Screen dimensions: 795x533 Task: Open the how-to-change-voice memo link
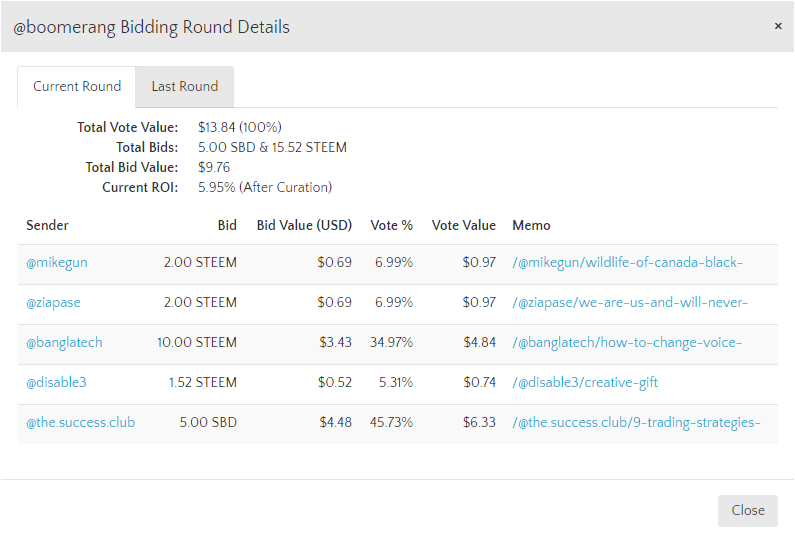[627, 343]
